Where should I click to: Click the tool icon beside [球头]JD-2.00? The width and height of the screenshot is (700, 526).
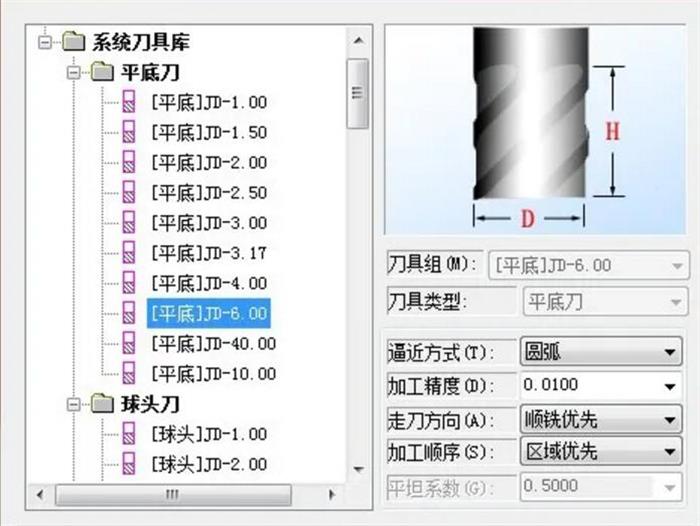pos(129,464)
